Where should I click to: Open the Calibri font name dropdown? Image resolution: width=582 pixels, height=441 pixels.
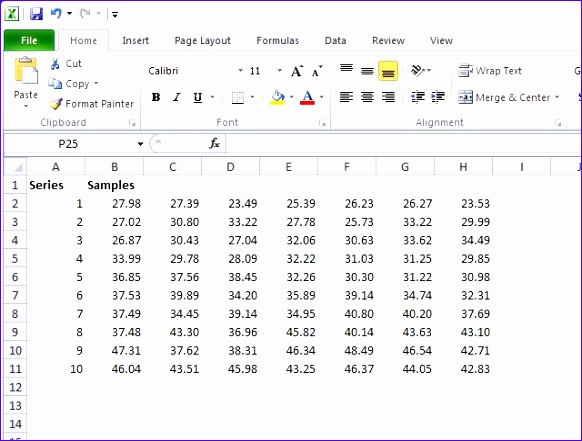[241, 71]
